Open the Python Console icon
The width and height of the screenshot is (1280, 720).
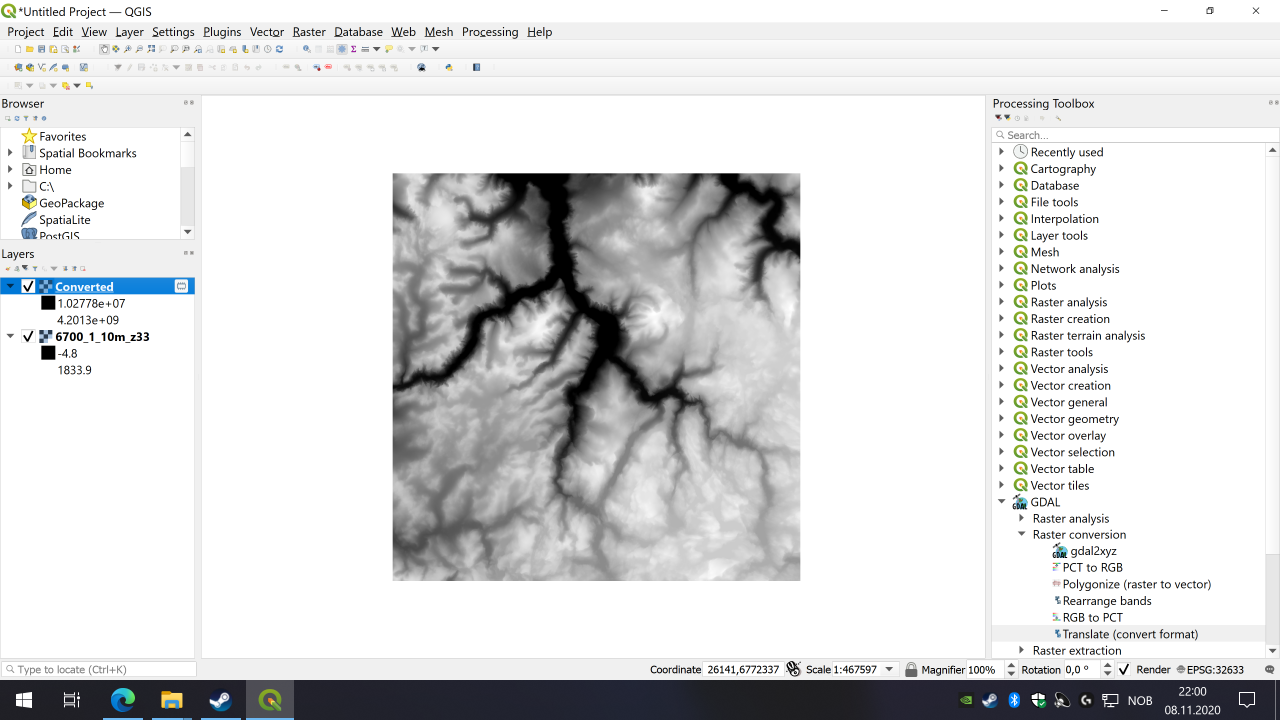click(x=448, y=68)
